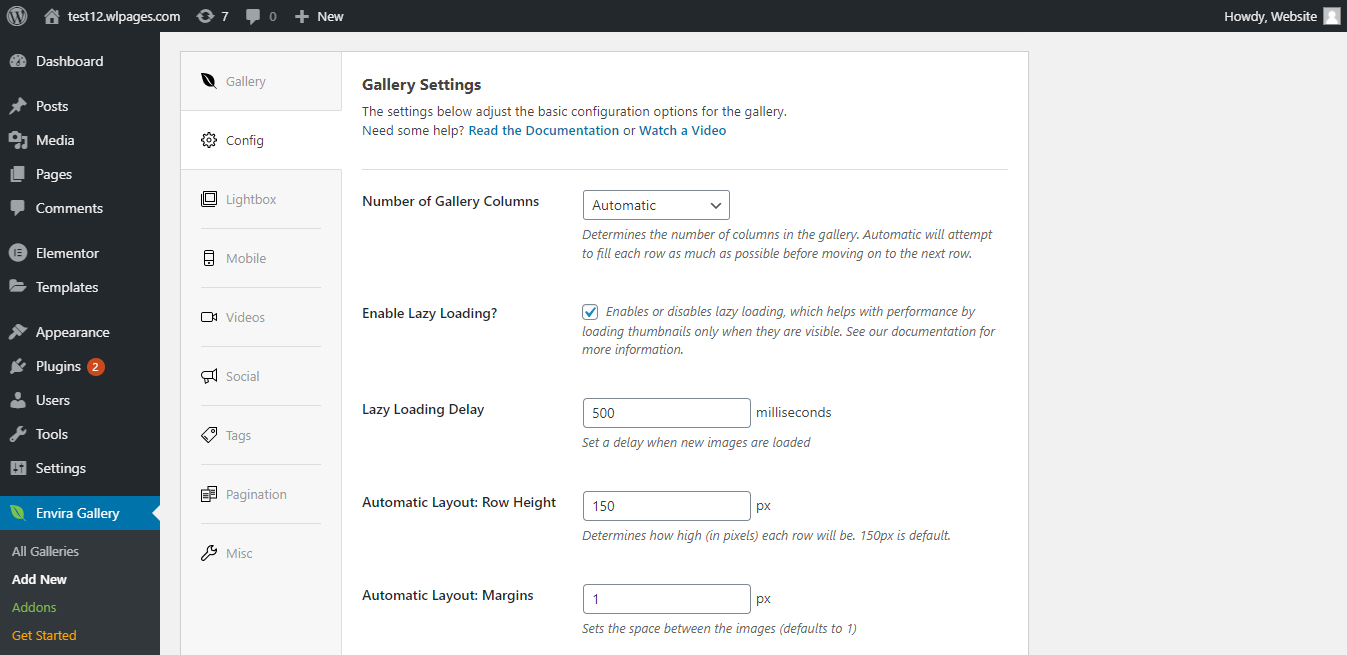Open the Number of Gallery Columns dropdown
Image resolution: width=1347 pixels, height=655 pixels.
pyautogui.click(x=656, y=205)
